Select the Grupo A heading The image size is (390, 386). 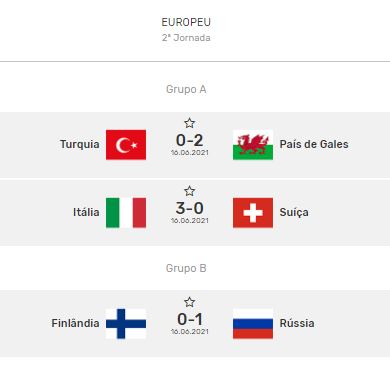click(186, 89)
